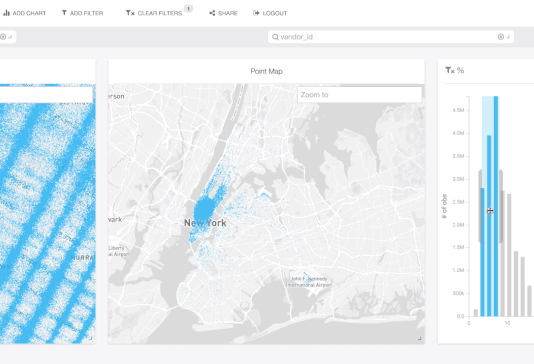Focus the vendor_id search text field
Screen dimensions: 534x364
click(x=387, y=37)
